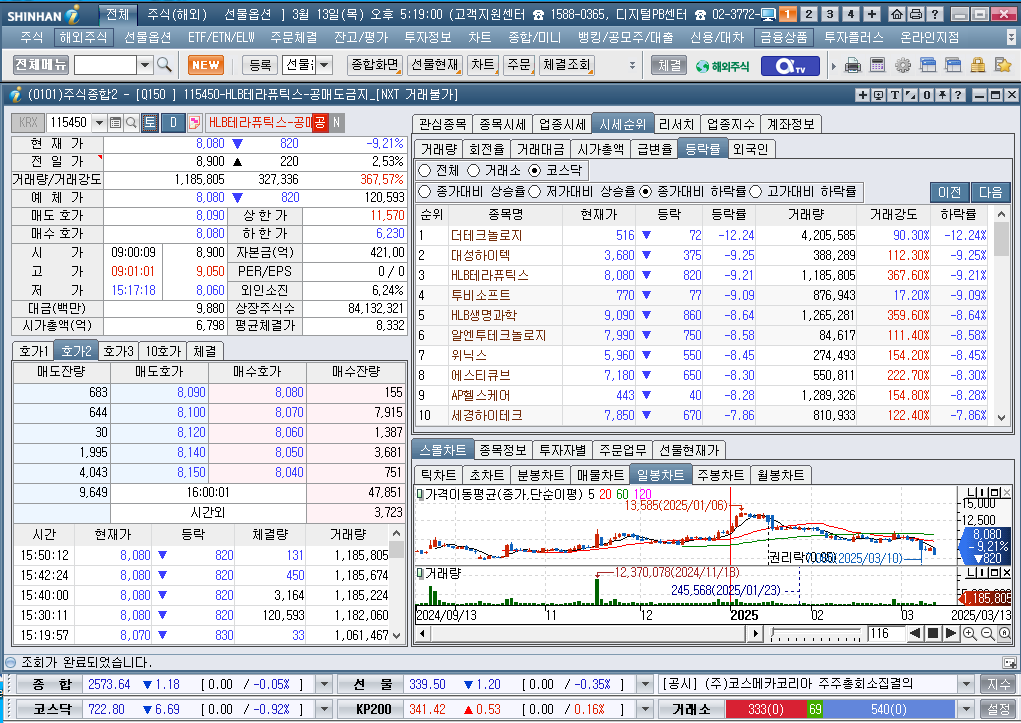The image size is (1021, 723).
Task: Click the window layout icon beside gear
Action: [928, 64]
